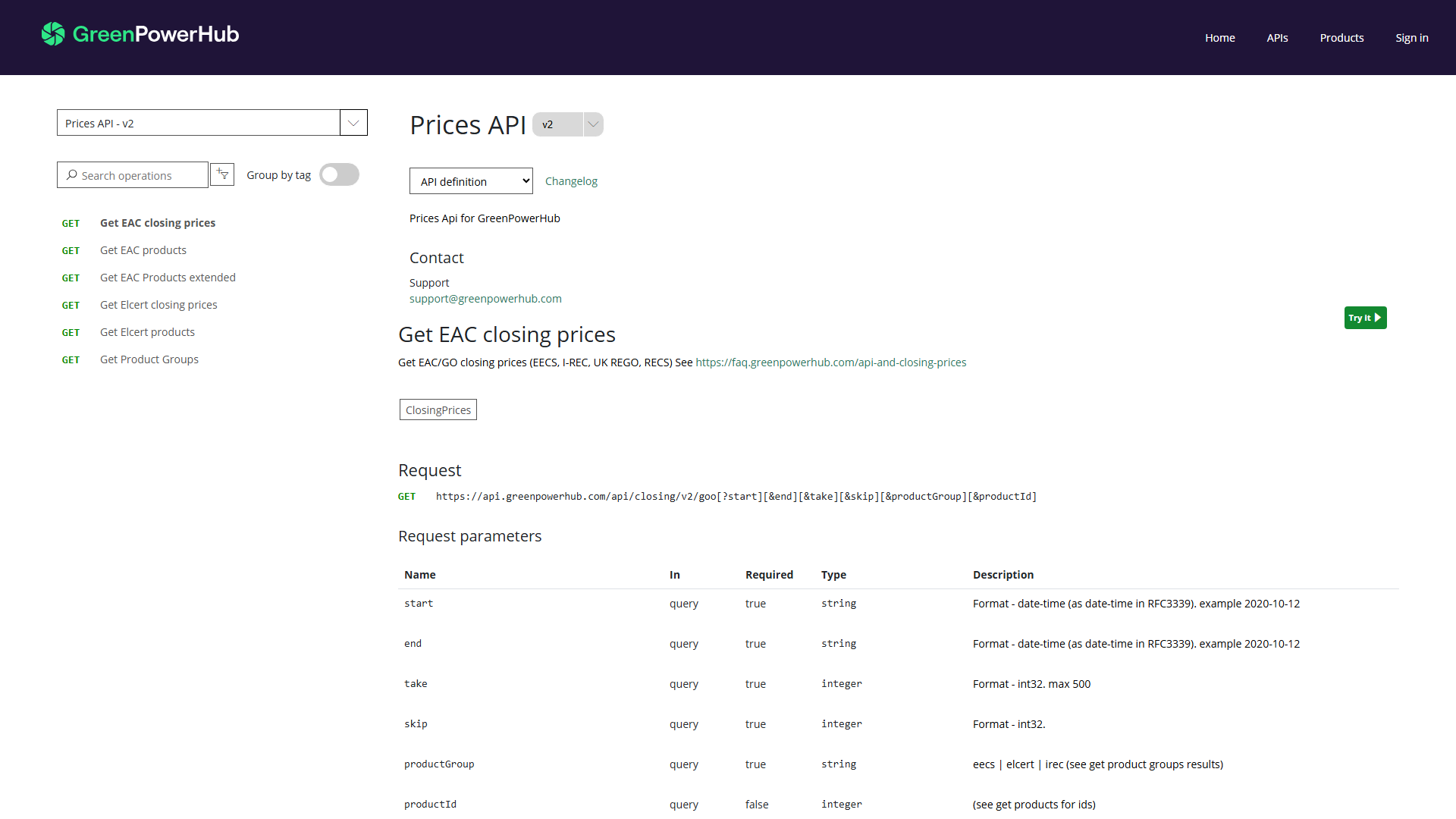Click the 'Description' column header
Screen dimensions: 1456x819
(x=1003, y=575)
